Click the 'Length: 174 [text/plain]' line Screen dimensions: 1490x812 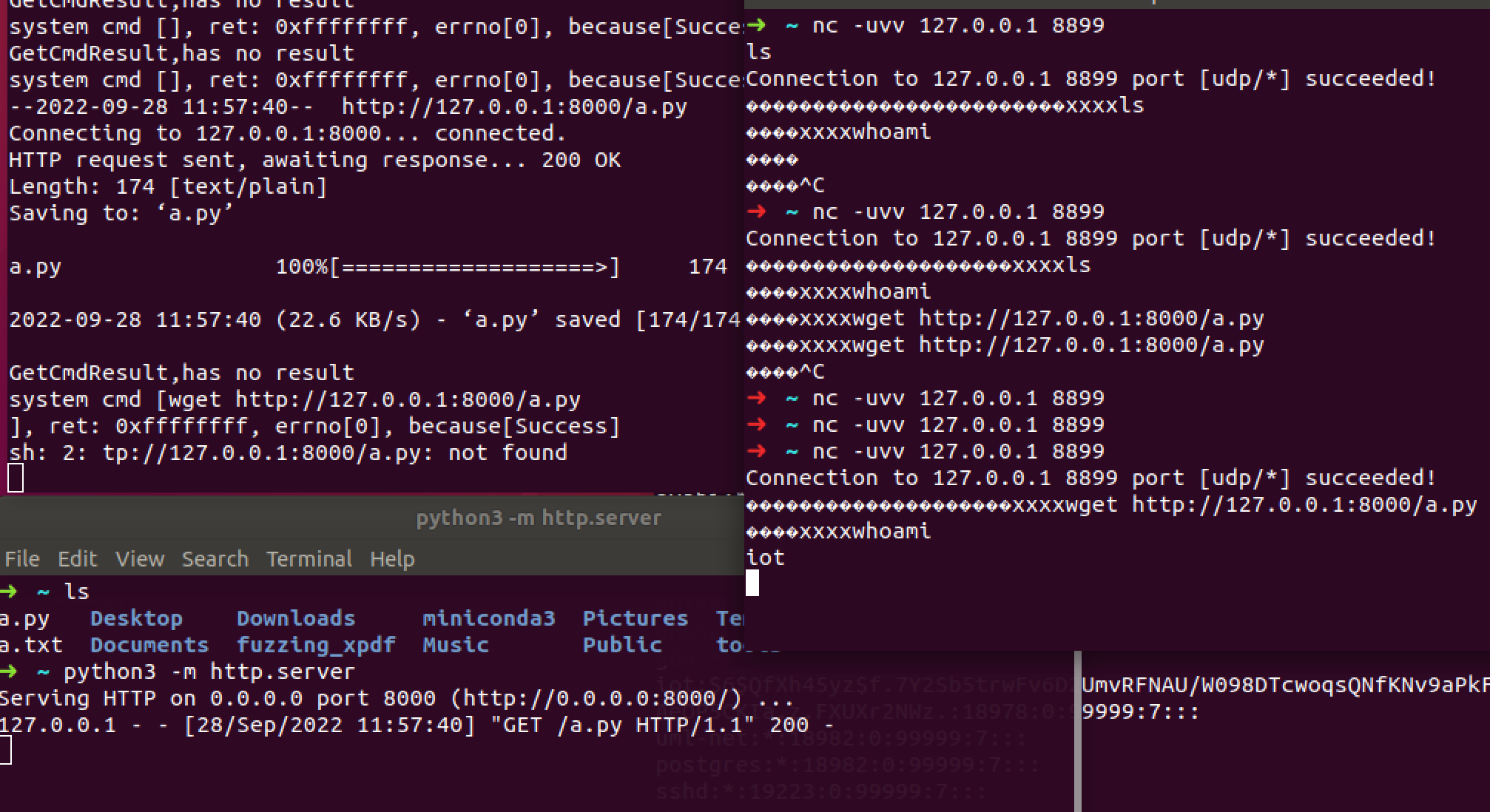pyautogui.click(x=168, y=186)
